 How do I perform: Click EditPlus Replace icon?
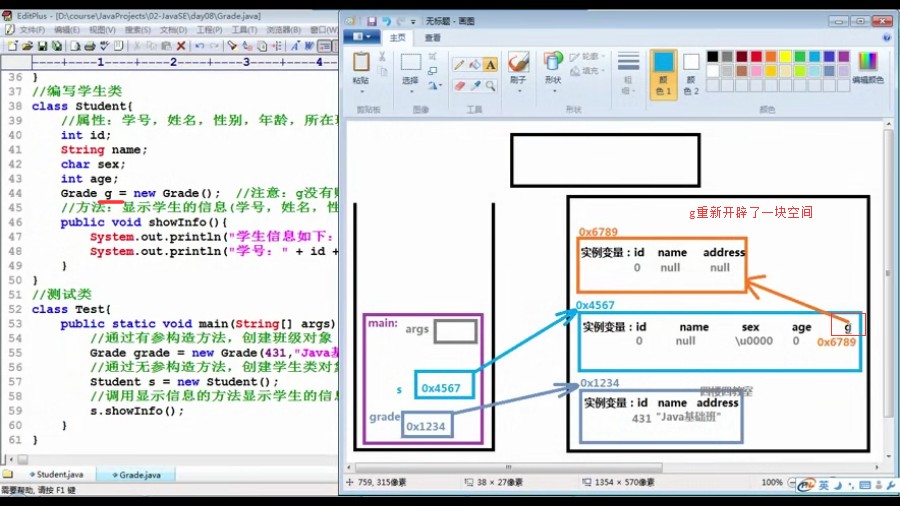(x=247, y=46)
